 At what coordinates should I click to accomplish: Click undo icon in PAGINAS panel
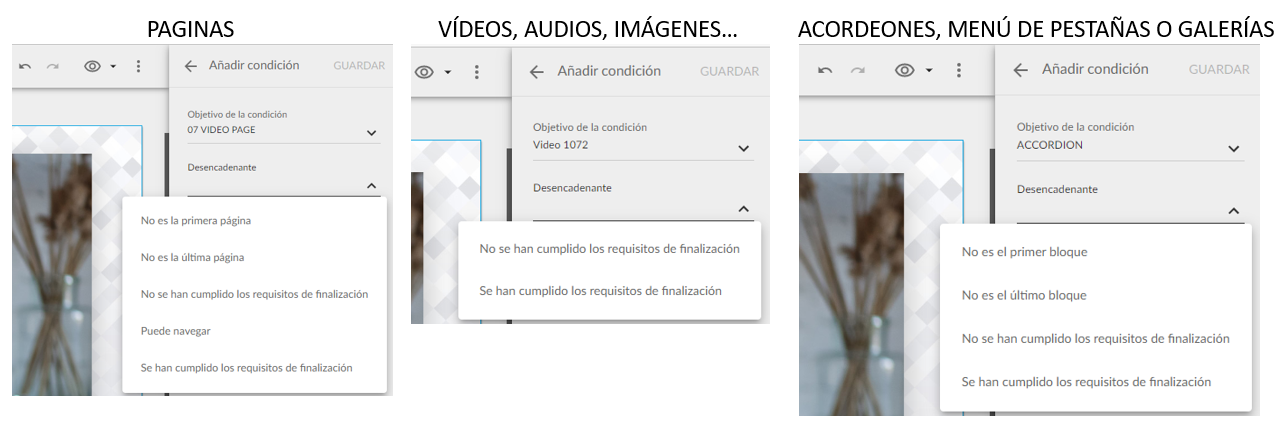(x=25, y=67)
